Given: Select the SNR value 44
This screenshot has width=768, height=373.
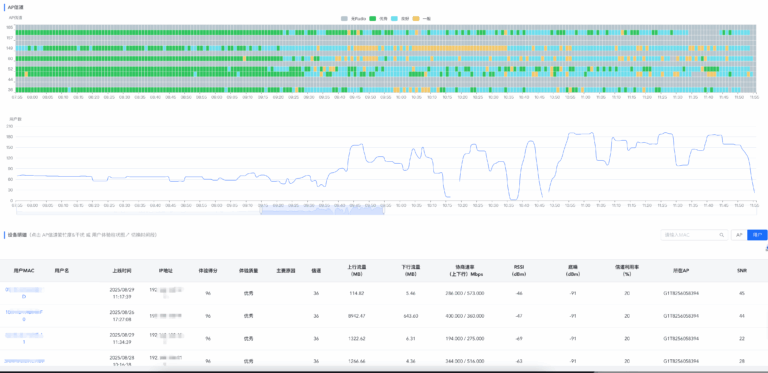Looking at the screenshot, I should 742,316.
